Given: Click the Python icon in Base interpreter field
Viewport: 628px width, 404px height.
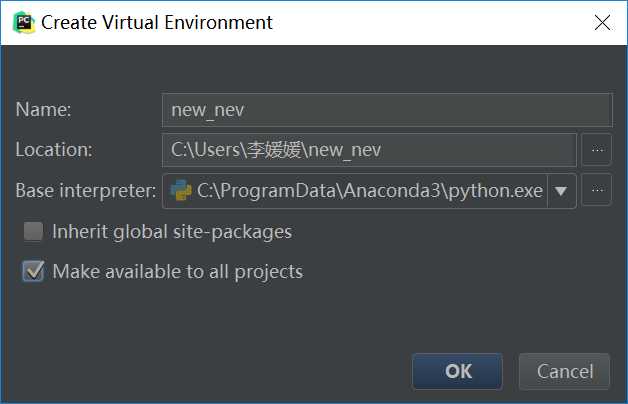Looking at the screenshot, I should (181, 190).
